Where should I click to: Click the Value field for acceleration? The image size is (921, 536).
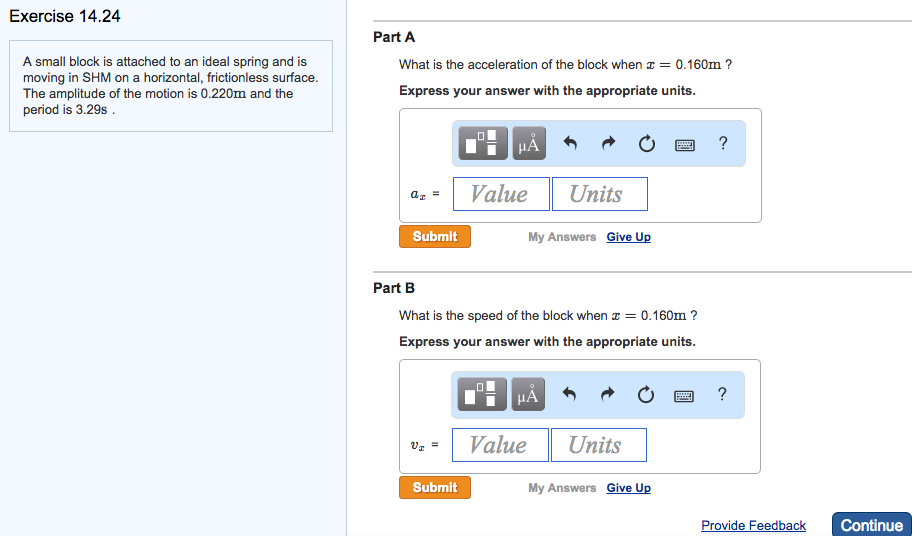(501, 194)
